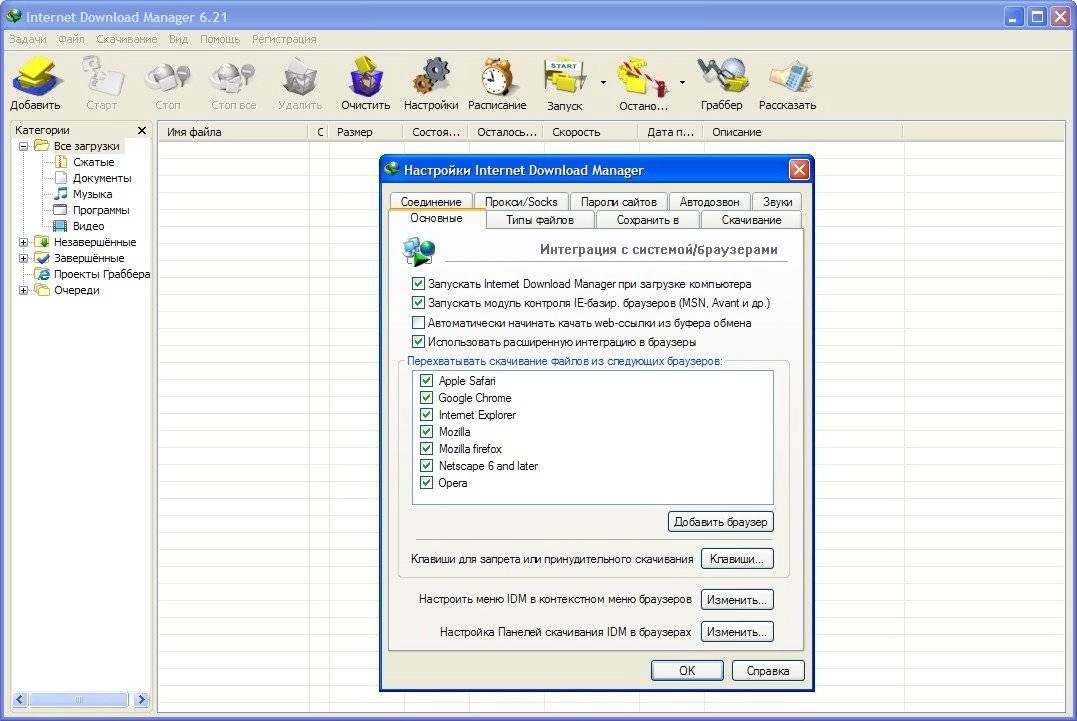Toggle Internet Explorer checkbox

click(x=427, y=415)
